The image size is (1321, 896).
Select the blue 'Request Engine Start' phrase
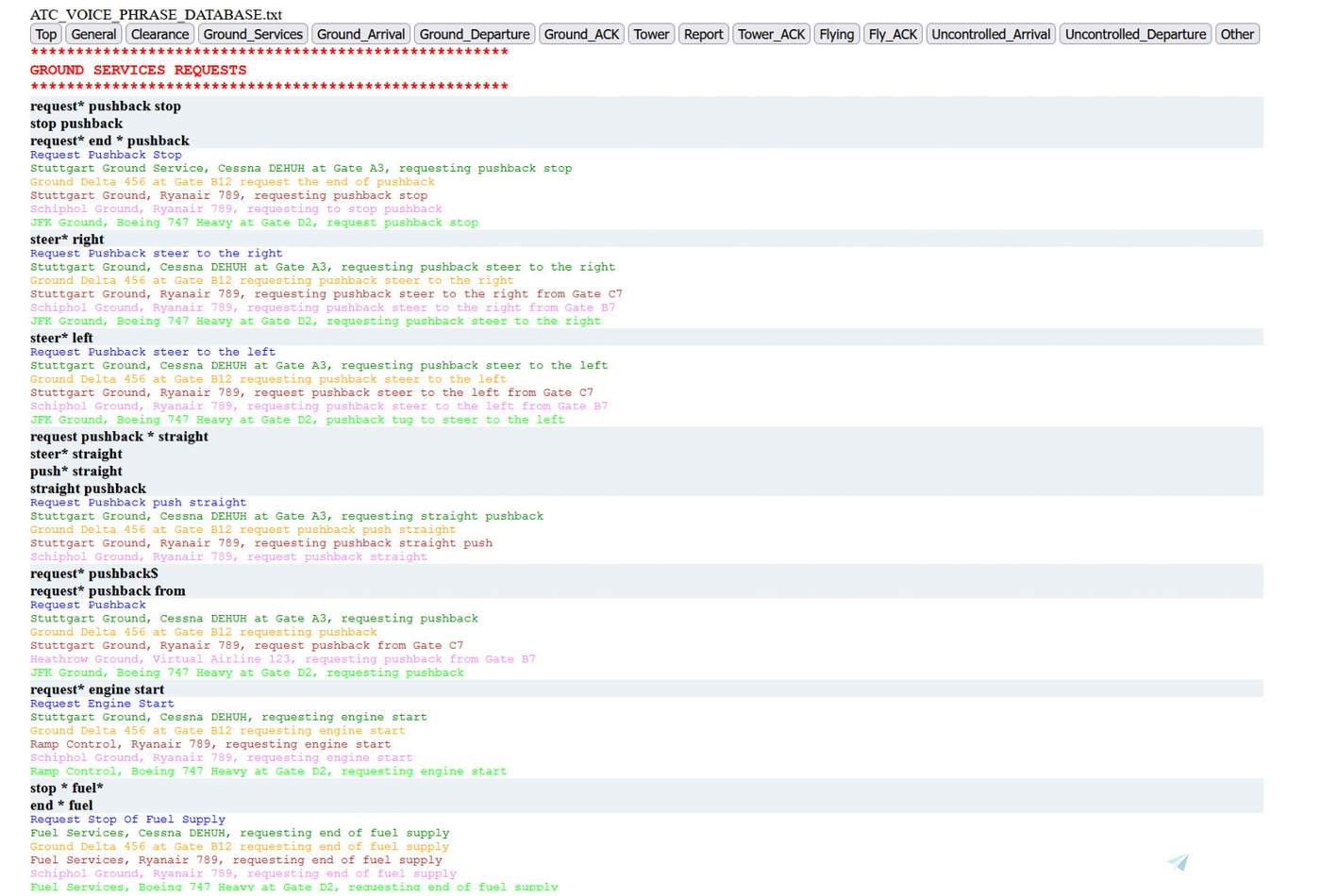tap(102, 704)
